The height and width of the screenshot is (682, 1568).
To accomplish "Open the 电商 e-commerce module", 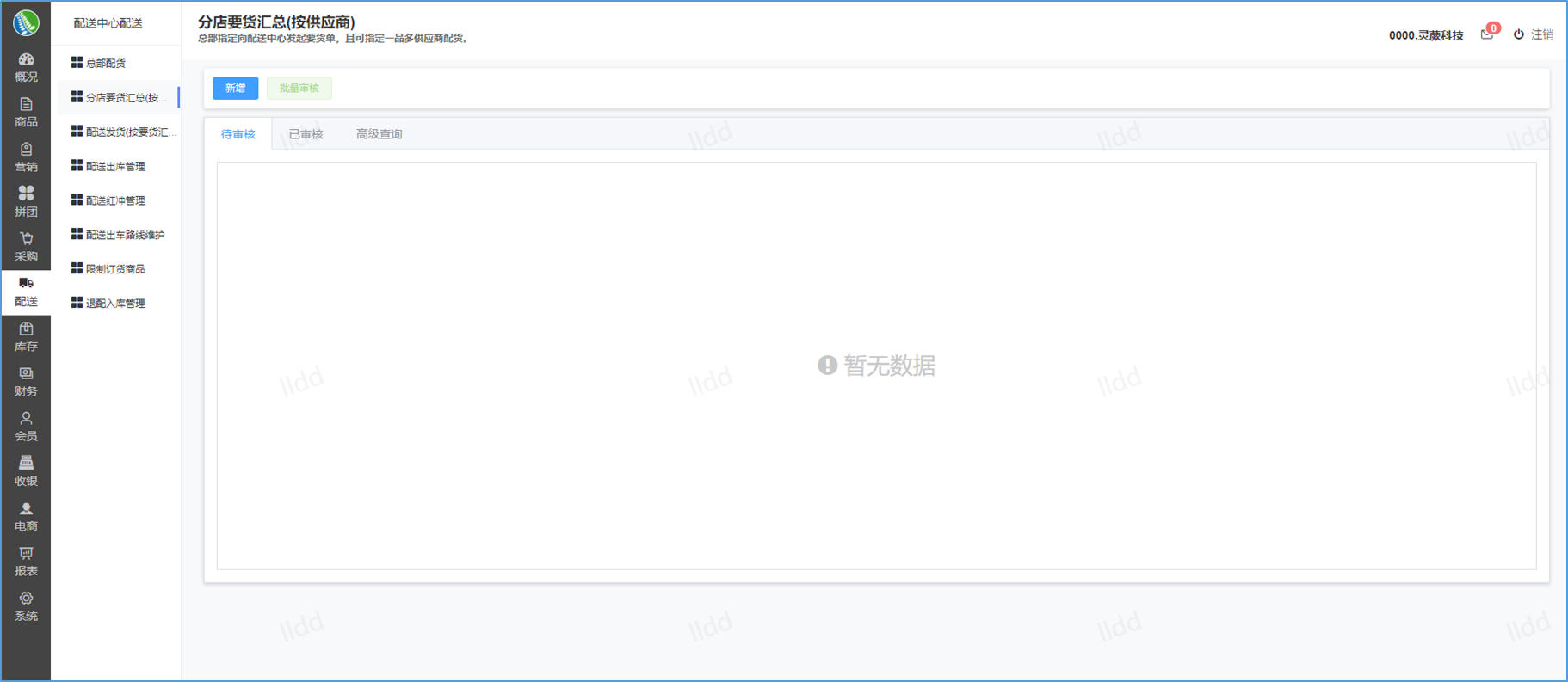I will (26, 517).
